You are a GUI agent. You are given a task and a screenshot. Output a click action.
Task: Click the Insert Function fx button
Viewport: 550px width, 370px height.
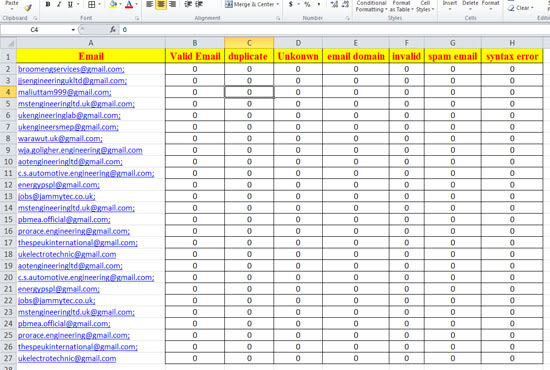113,30
